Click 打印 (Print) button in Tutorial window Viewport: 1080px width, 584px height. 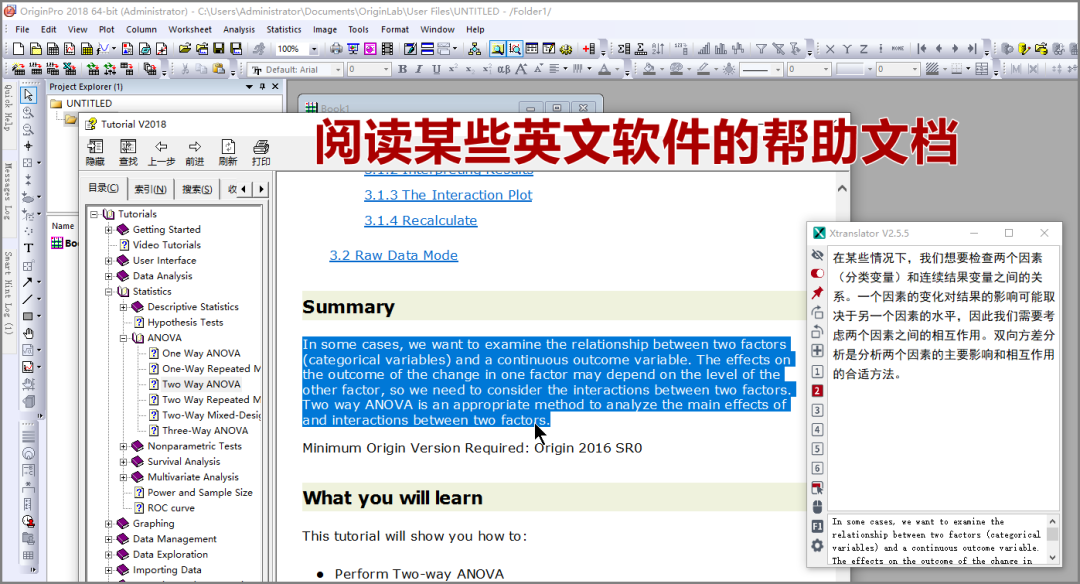coord(261,152)
